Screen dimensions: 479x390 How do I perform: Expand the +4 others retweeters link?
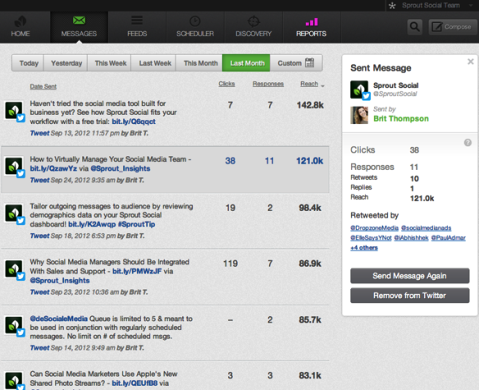[x=364, y=248]
